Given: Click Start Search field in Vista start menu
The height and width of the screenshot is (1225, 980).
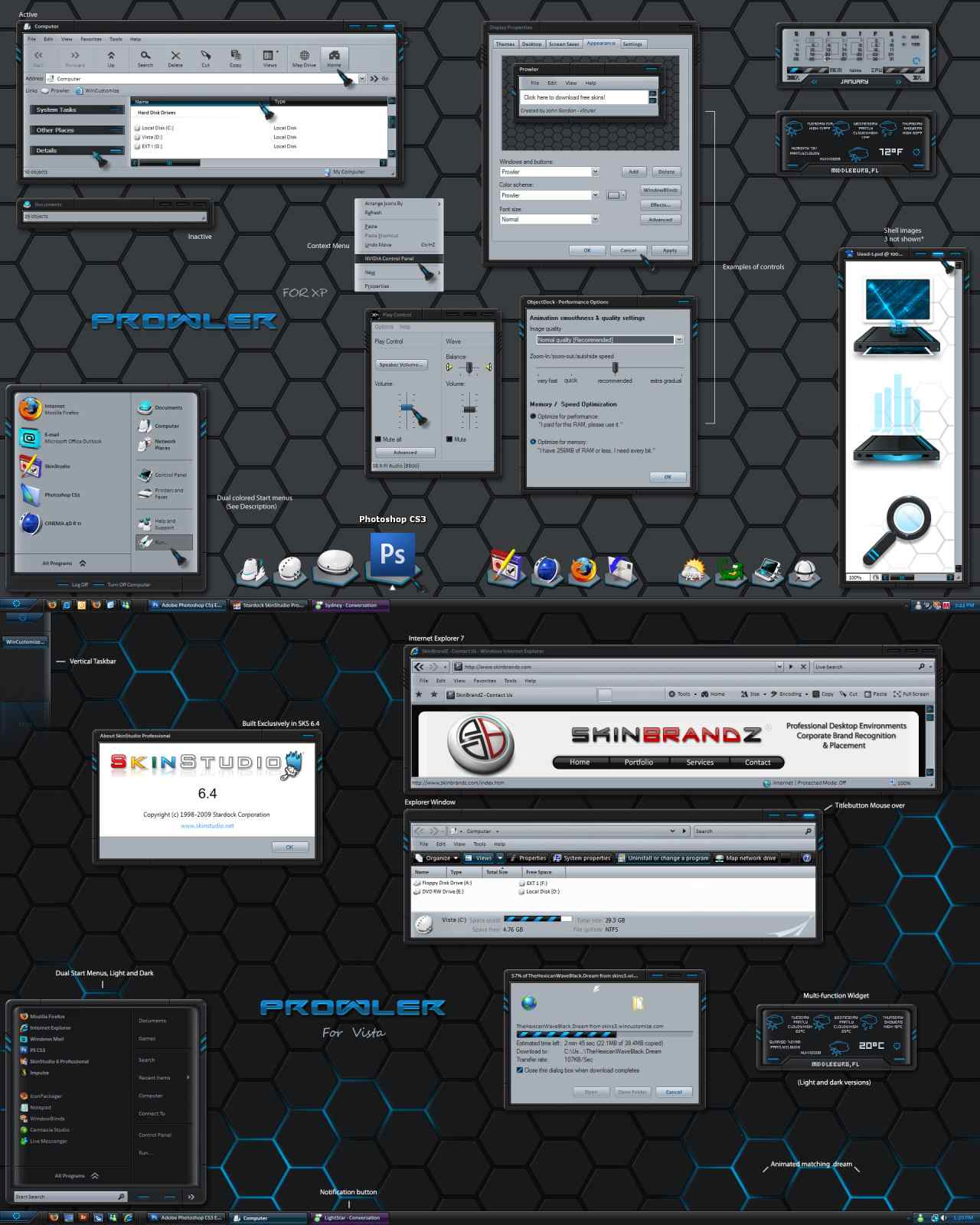Looking at the screenshot, I should click(x=70, y=1197).
